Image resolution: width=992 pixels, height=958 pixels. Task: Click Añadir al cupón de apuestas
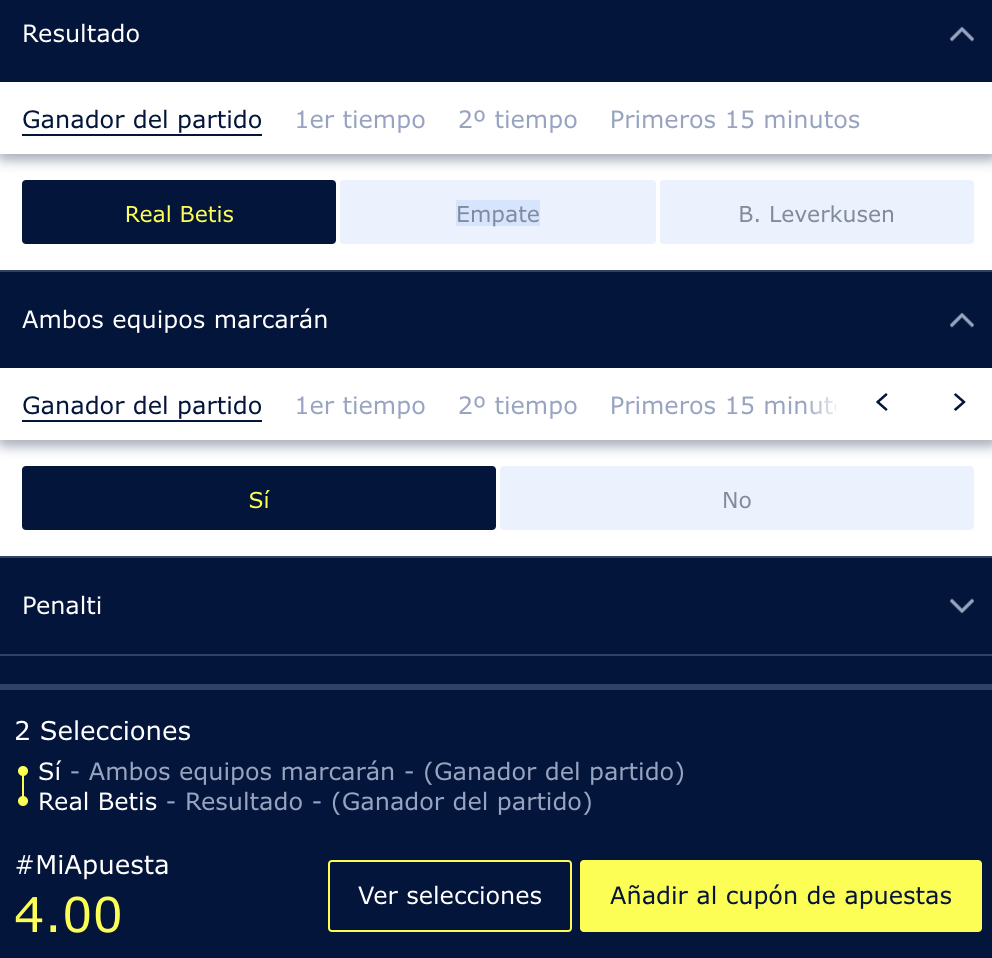pyautogui.click(x=781, y=896)
